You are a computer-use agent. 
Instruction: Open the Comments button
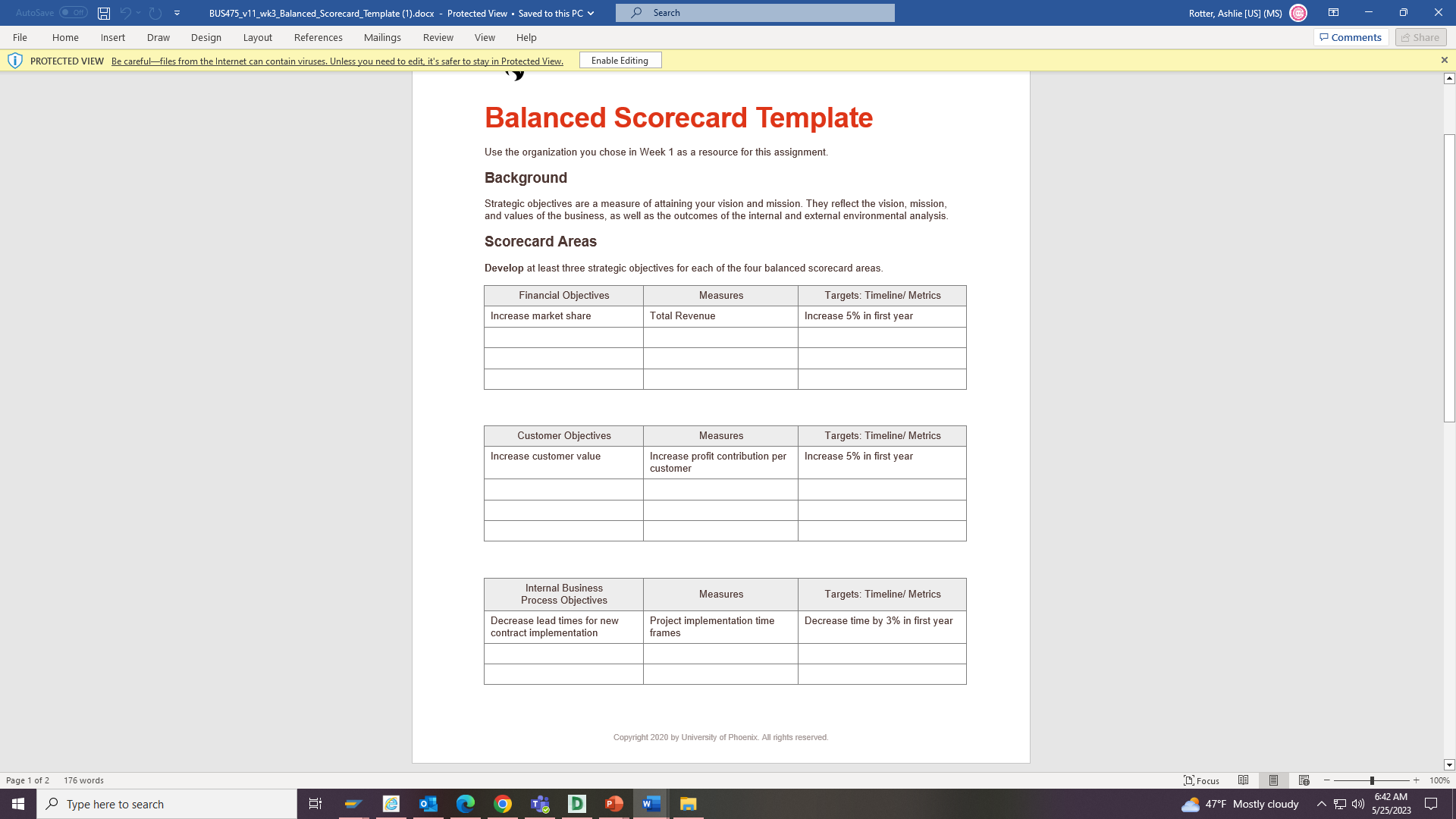click(1351, 37)
